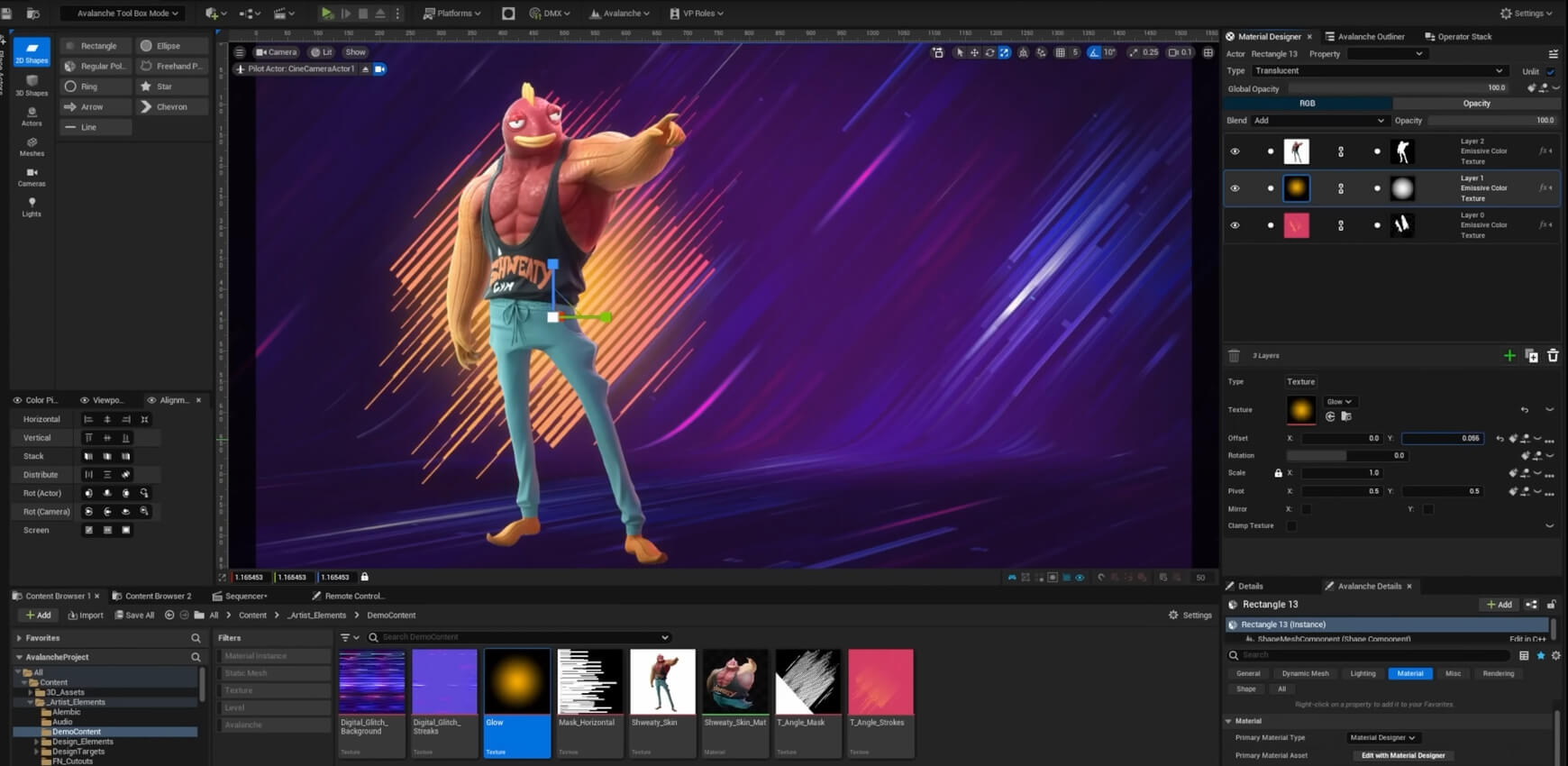1568x766 pixels.
Task: Select the Line shape tool
Action: [x=96, y=127]
